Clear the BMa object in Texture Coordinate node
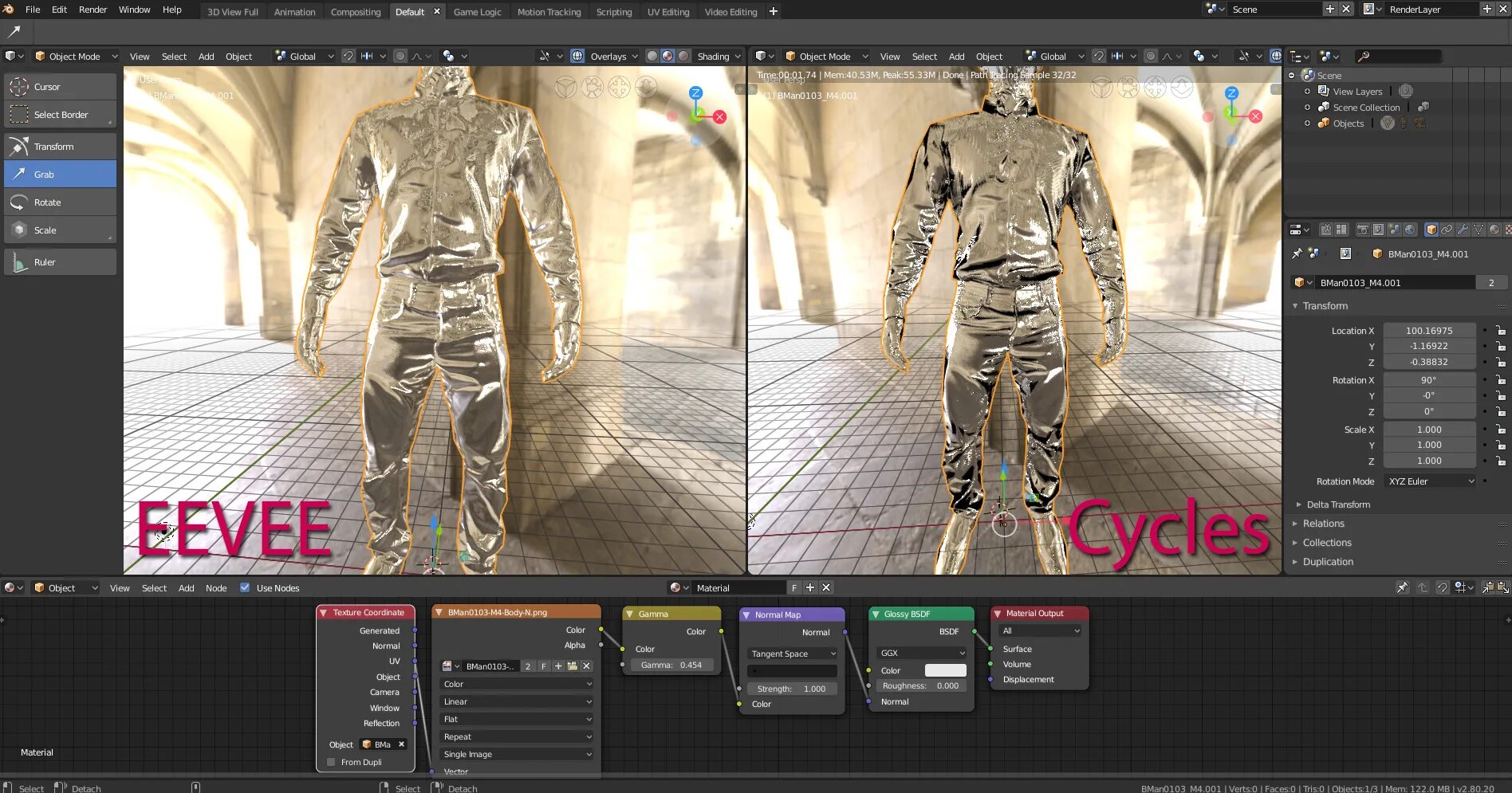 coord(401,744)
